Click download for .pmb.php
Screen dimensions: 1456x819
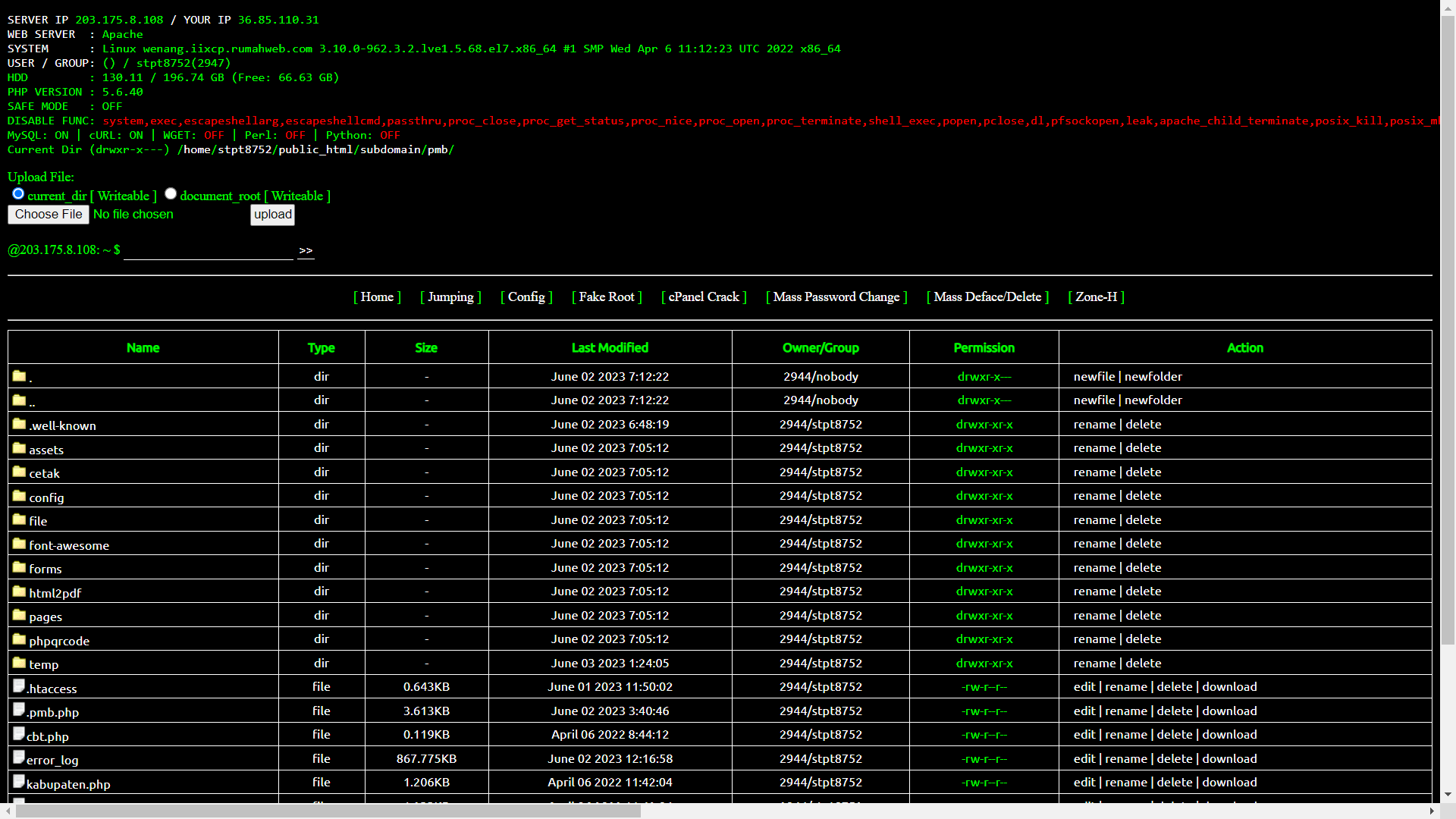pos(1229,711)
